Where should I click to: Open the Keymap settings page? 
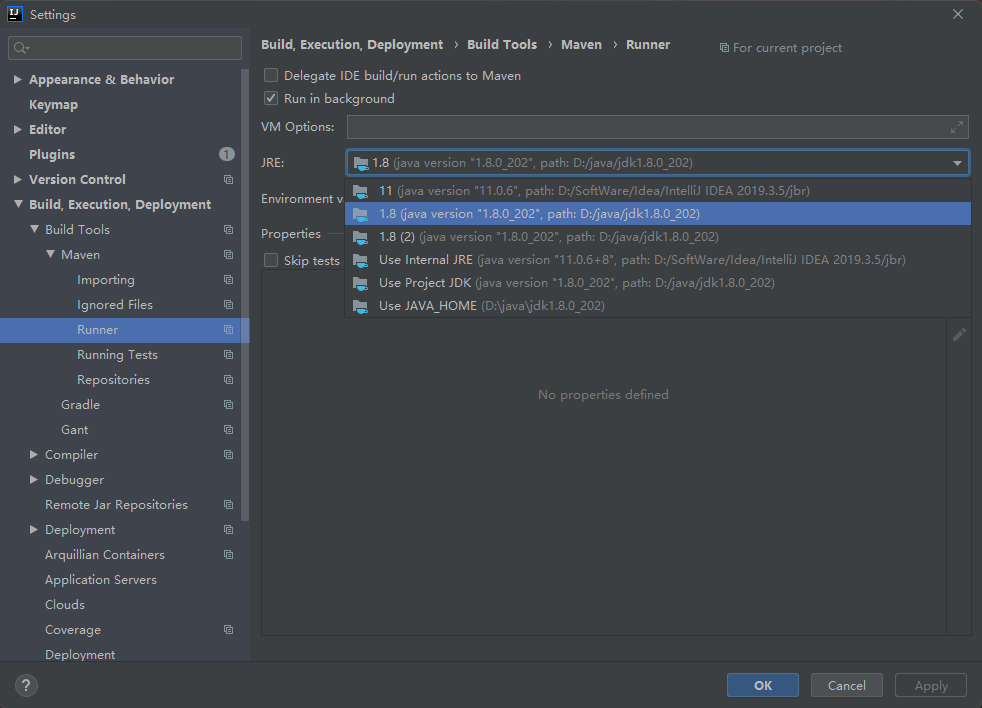click(x=53, y=105)
